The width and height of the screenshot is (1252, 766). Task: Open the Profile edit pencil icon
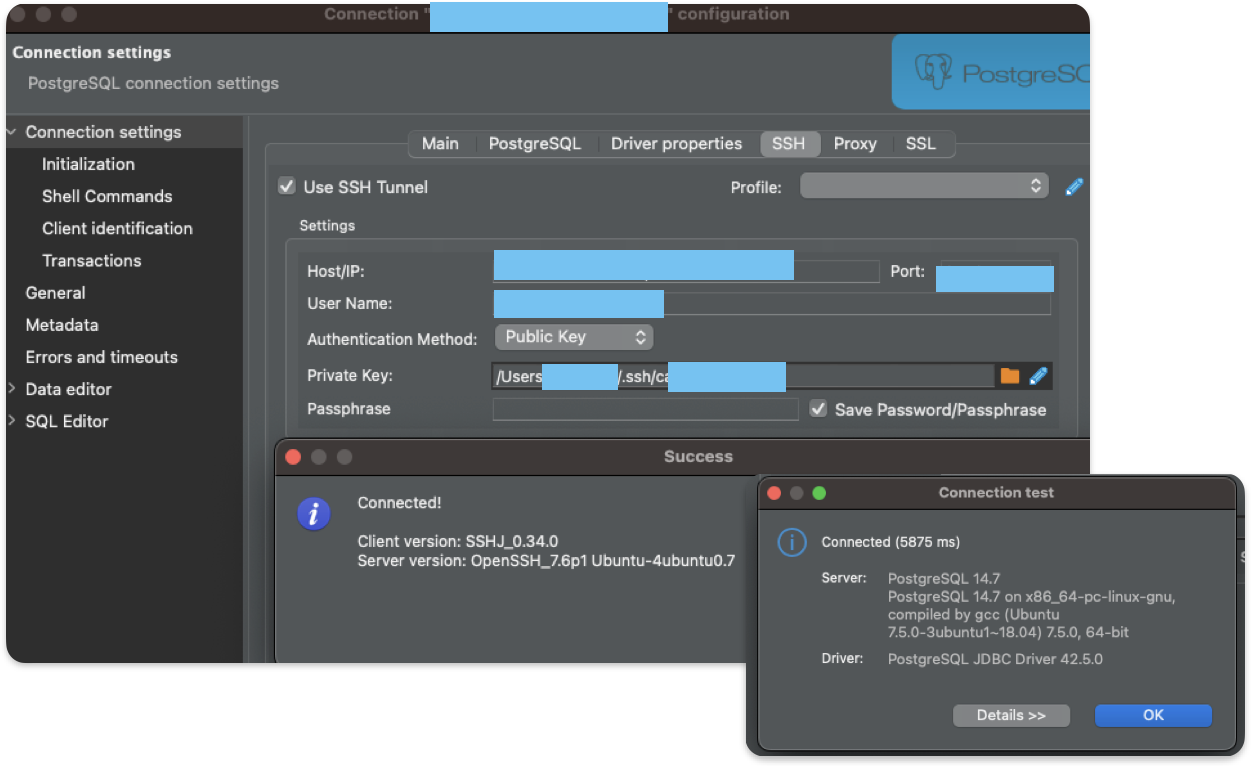pos(1074,186)
